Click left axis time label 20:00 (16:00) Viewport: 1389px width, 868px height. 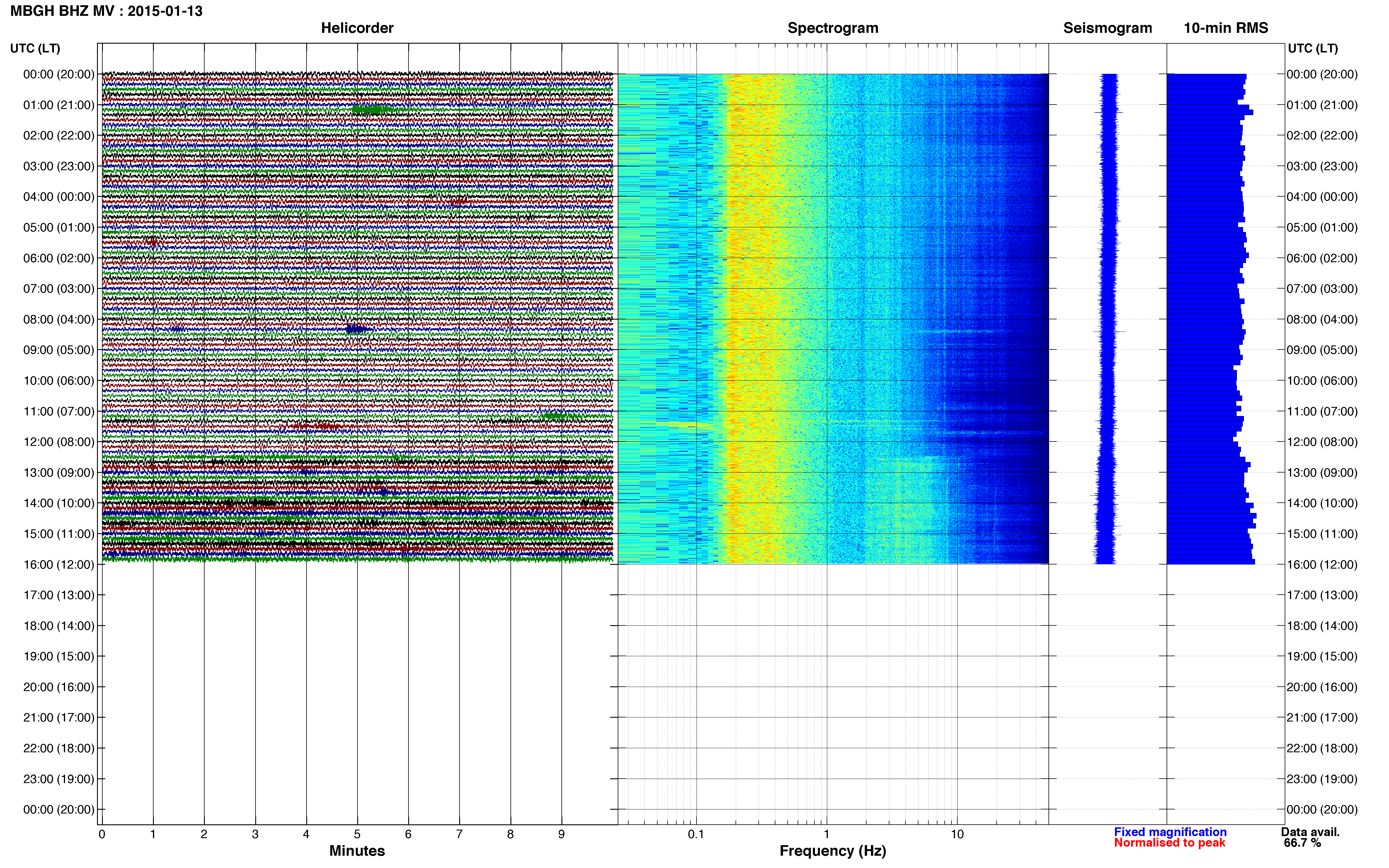point(59,687)
